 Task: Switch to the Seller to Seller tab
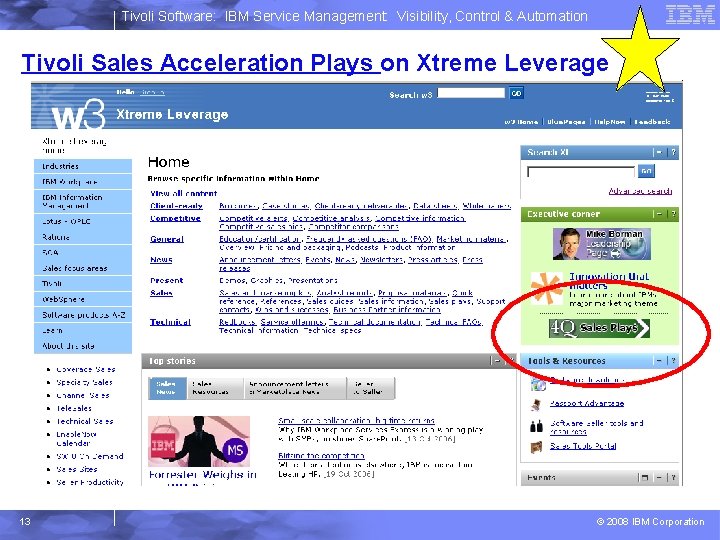coord(371,388)
